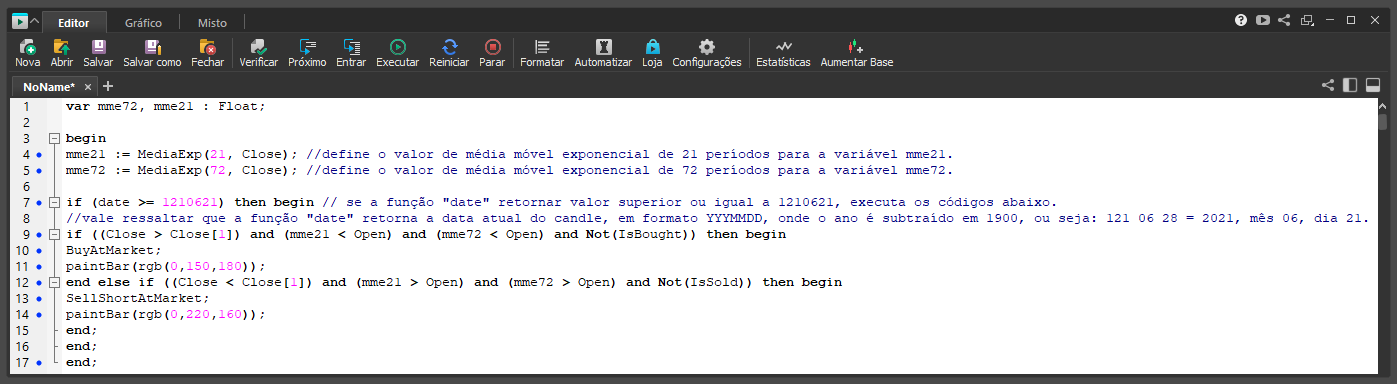Open the help question mark icon
The width and height of the screenshot is (1397, 384).
pyautogui.click(x=1241, y=19)
